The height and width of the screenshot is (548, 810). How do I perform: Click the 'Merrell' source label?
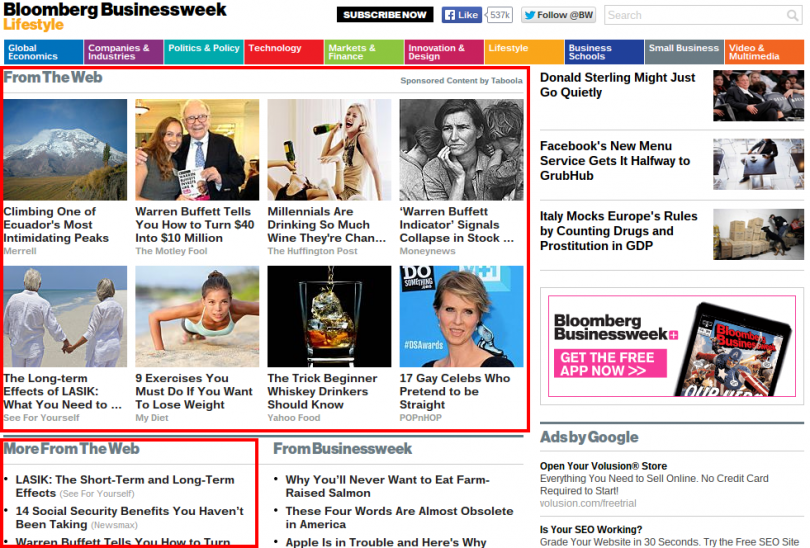click(x=20, y=251)
